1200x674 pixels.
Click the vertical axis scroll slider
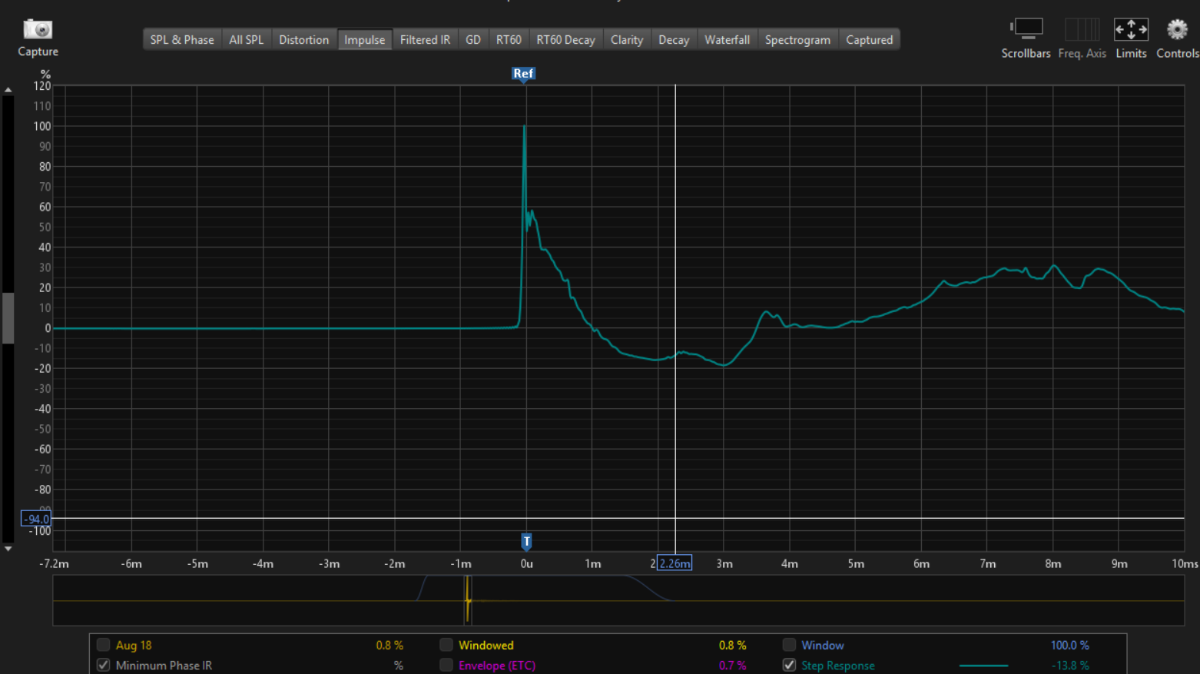tap(7, 318)
